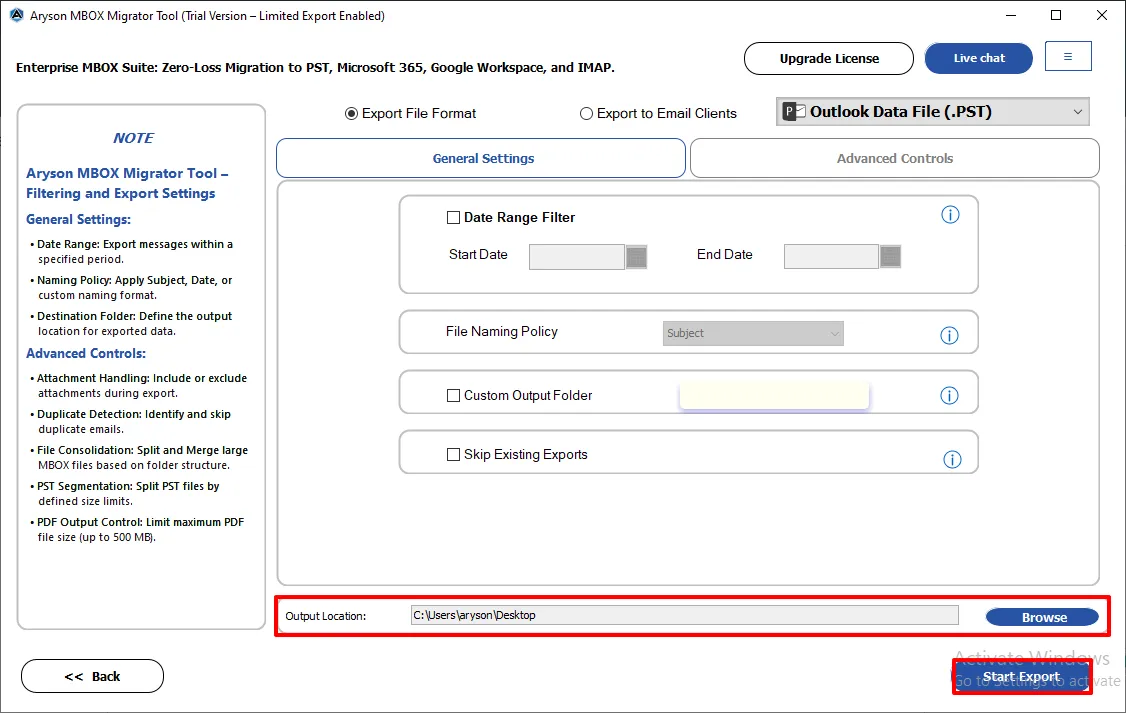
Task: Open the File Naming Policy Subject dropdown
Action: (x=753, y=333)
